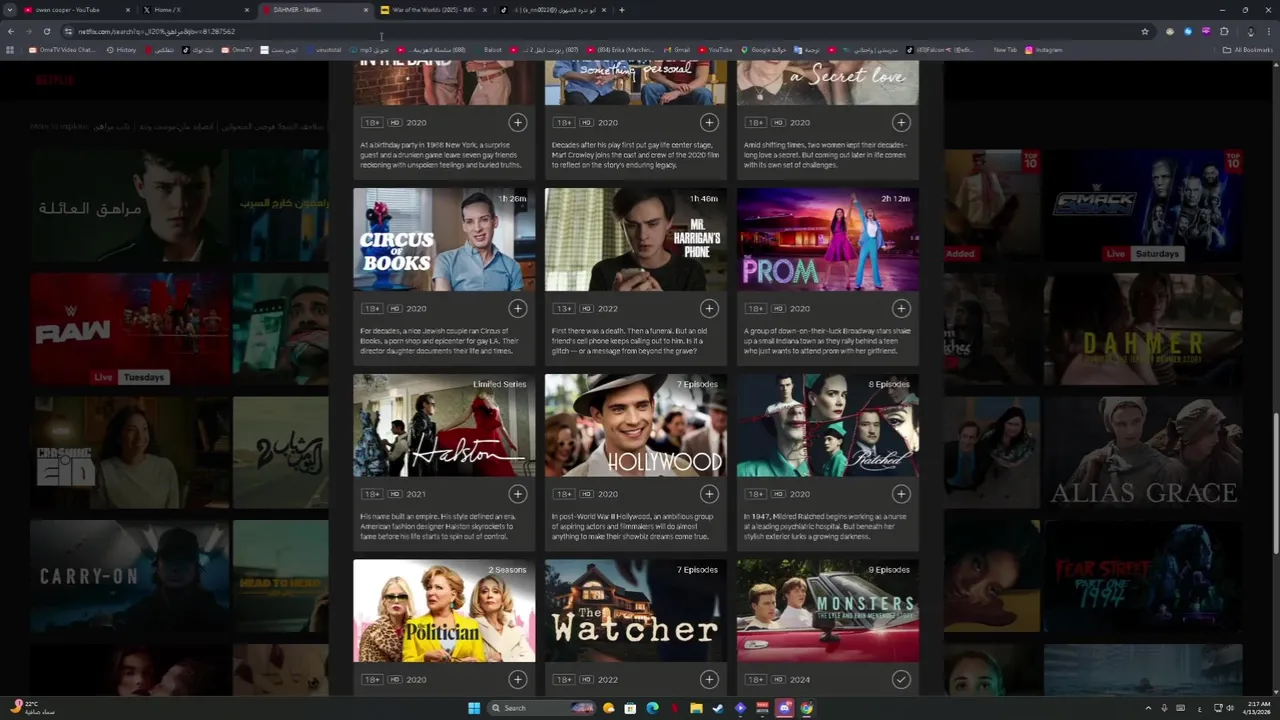Open New Tab bookmark
The height and width of the screenshot is (720, 1280).
pyautogui.click(x=1005, y=50)
